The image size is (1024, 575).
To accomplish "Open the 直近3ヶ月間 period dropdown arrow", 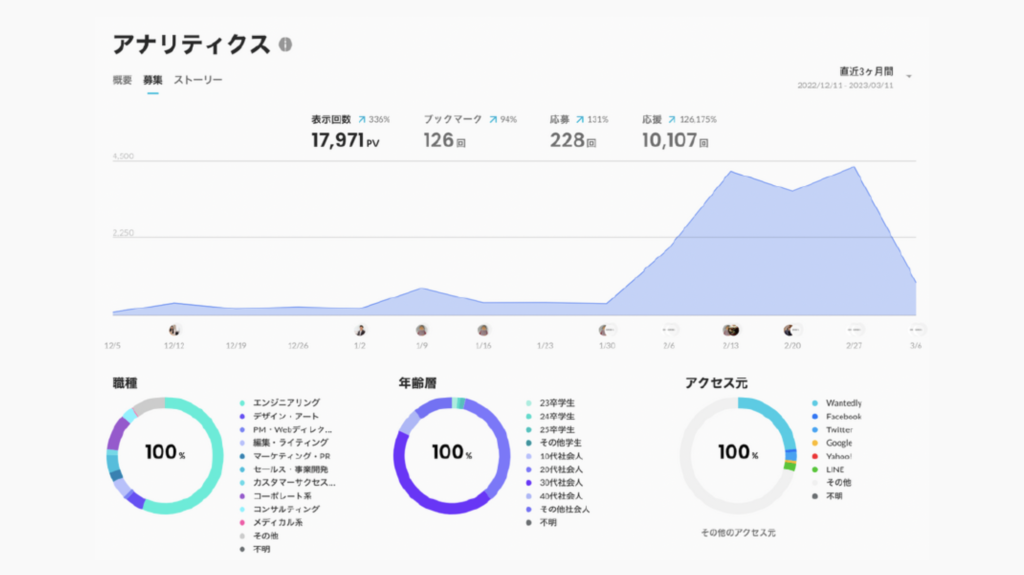I will click(908, 76).
